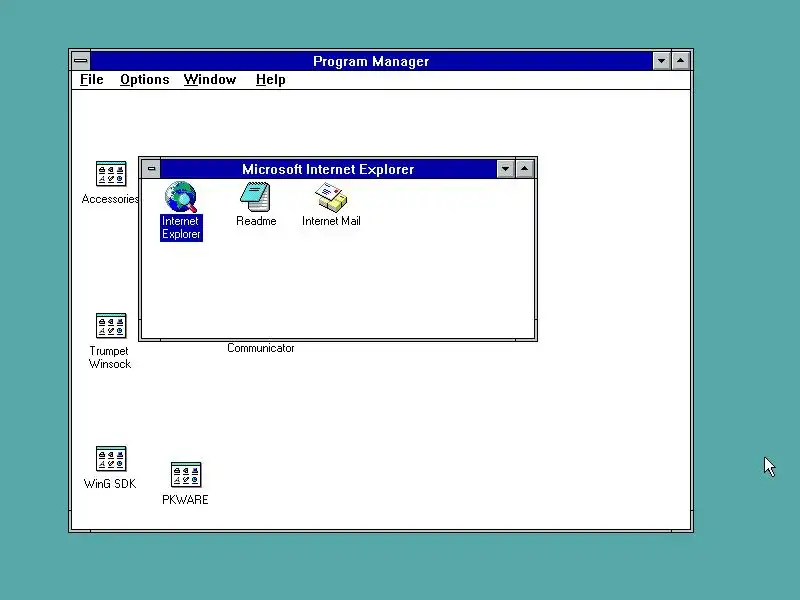The height and width of the screenshot is (600, 800).
Task: Click the Microsoft Internet Explorer title bar
Action: (328, 169)
